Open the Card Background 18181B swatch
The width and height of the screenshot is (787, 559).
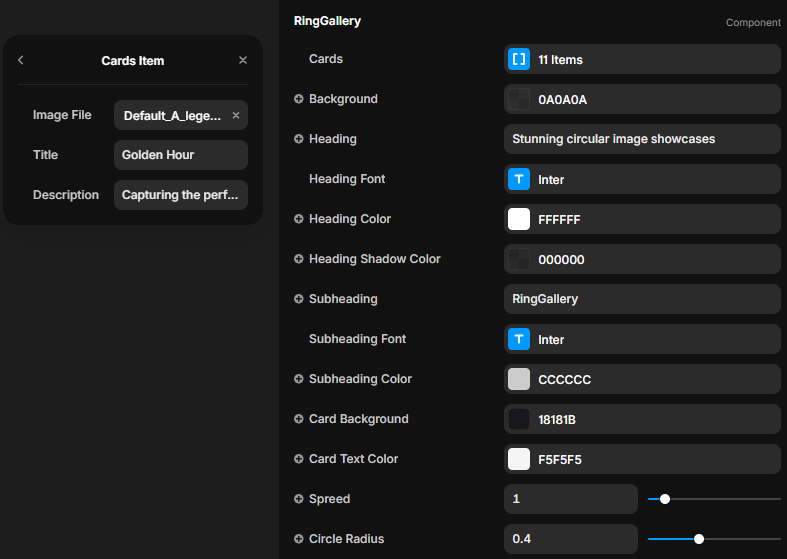519,419
